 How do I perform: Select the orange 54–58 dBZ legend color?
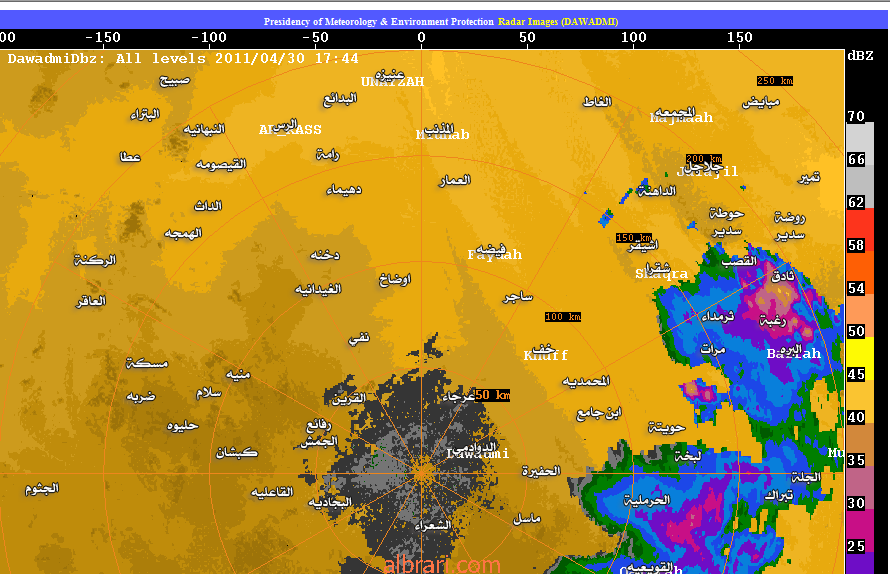tap(860, 273)
